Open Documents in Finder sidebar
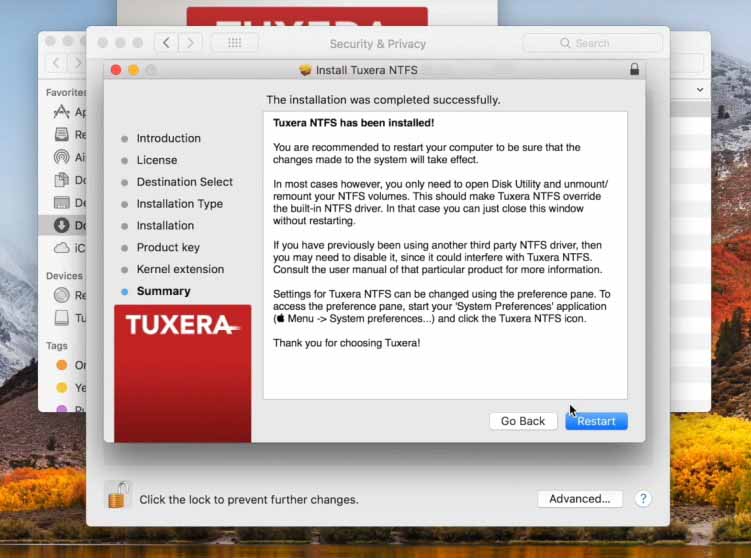 click(x=69, y=180)
